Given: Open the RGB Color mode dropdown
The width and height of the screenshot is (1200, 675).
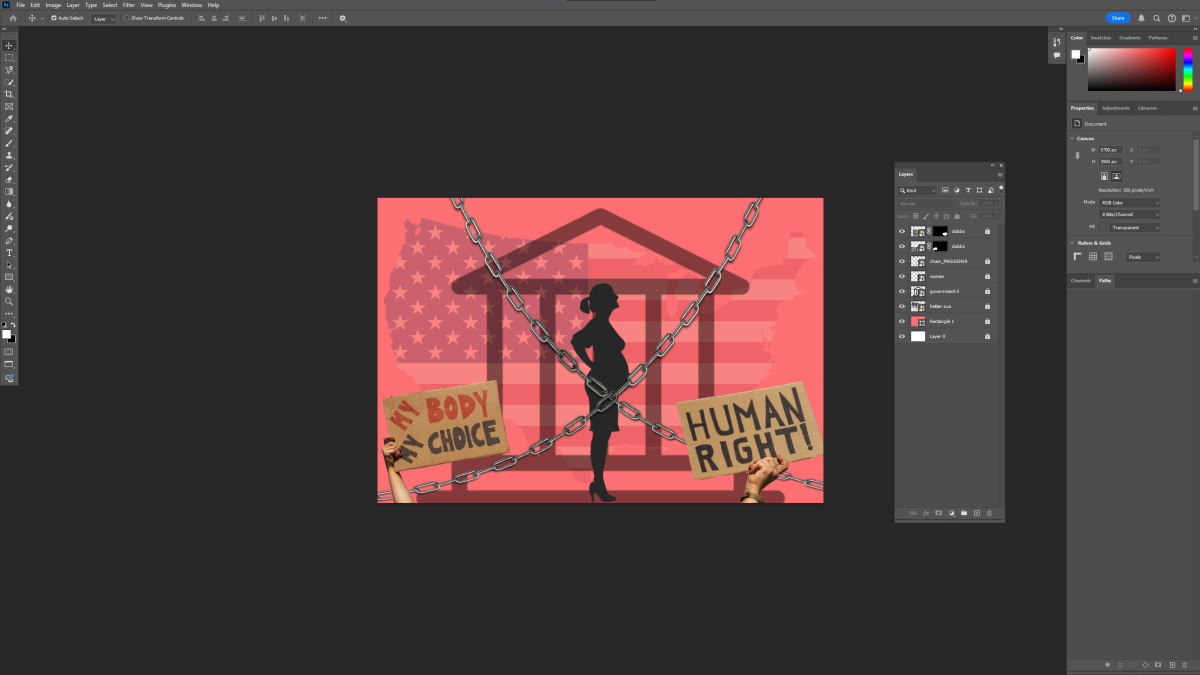Looking at the screenshot, I should (x=1129, y=202).
